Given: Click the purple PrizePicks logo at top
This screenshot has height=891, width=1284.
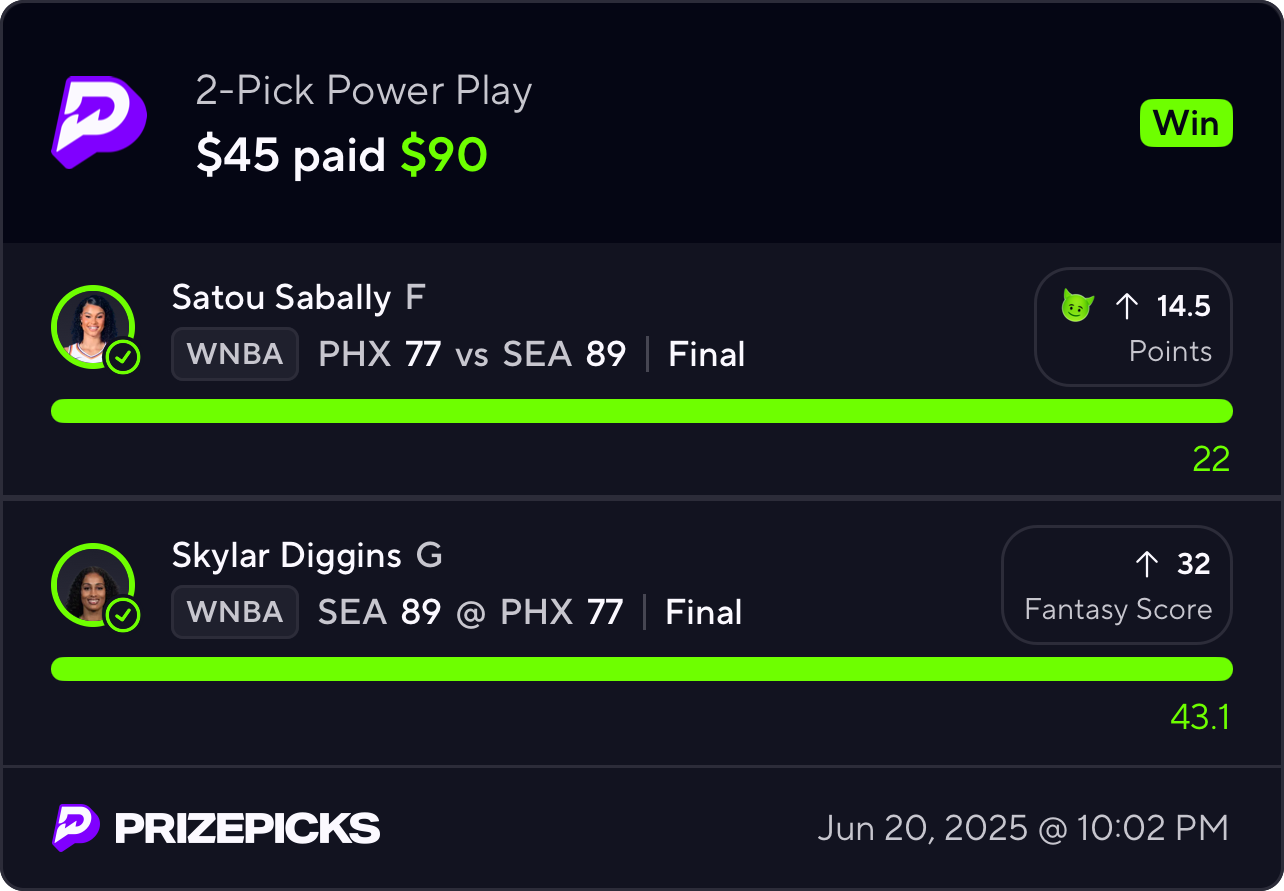Looking at the screenshot, I should [x=99, y=122].
